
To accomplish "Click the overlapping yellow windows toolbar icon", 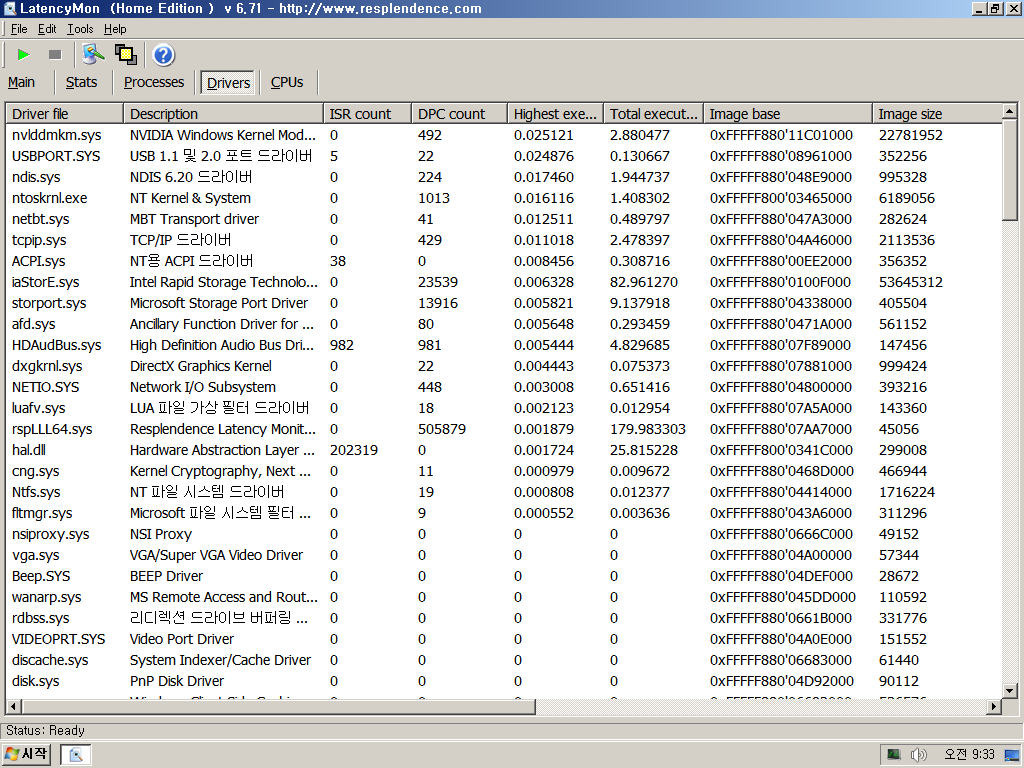I will (126, 55).
